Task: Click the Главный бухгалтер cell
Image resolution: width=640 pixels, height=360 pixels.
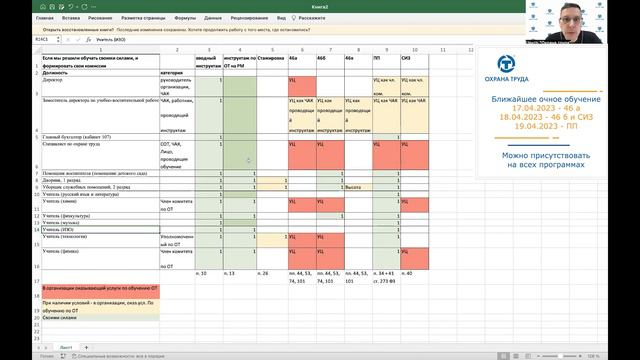Action: tap(100, 137)
